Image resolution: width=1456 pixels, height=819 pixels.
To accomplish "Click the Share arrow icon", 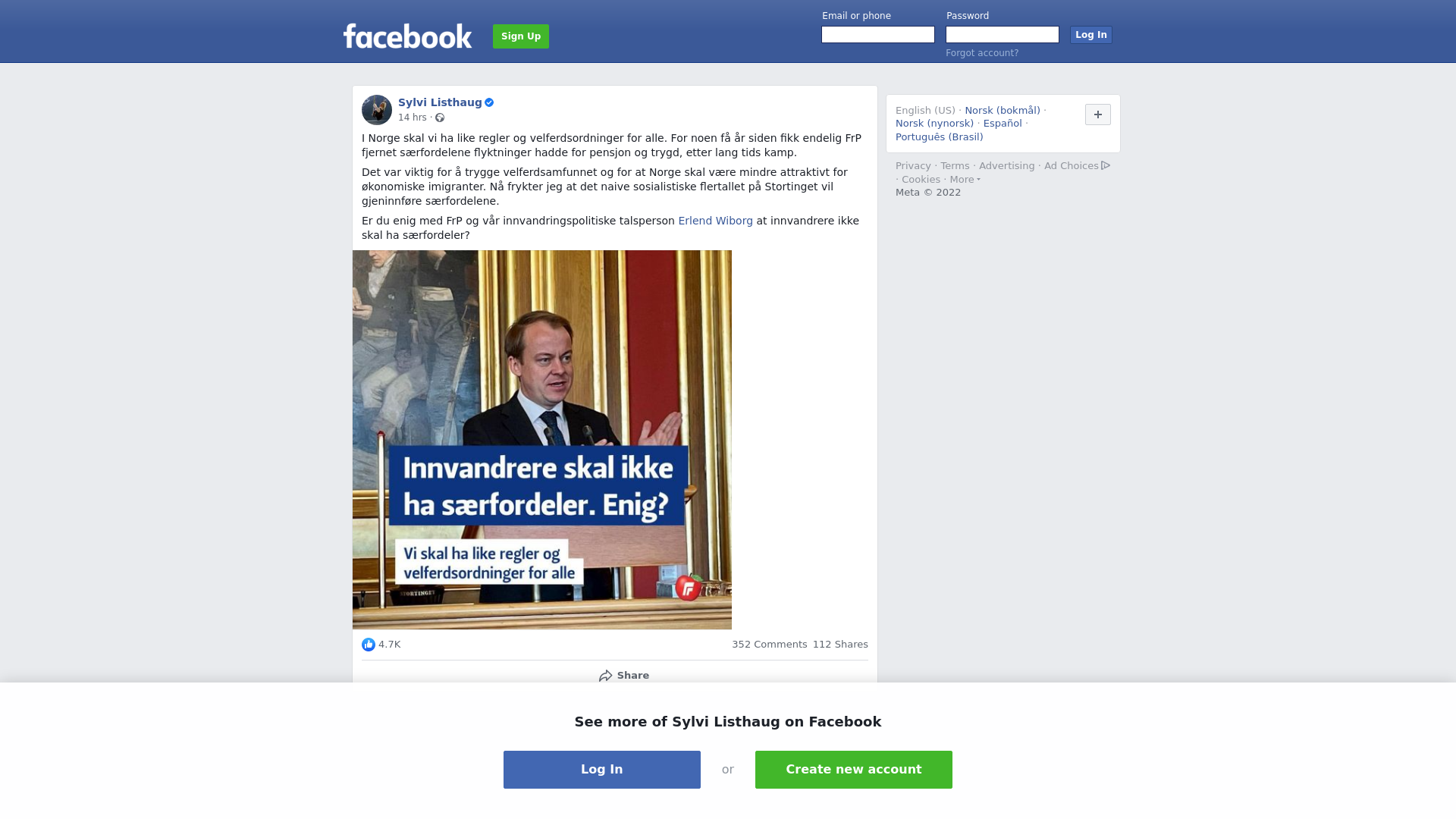I will [606, 676].
